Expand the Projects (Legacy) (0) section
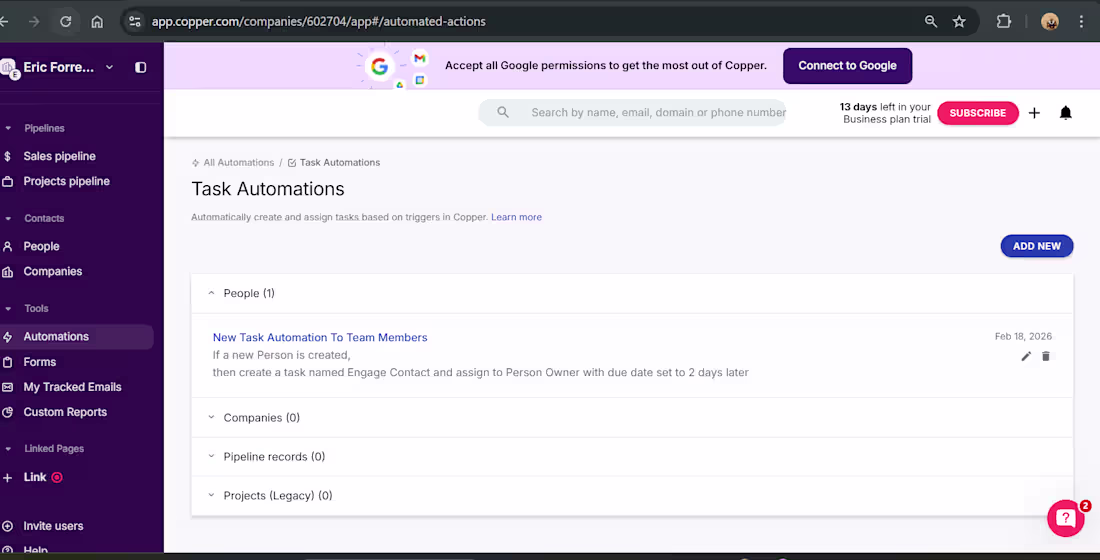The height and width of the screenshot is (560, 1100). (211, 496)
